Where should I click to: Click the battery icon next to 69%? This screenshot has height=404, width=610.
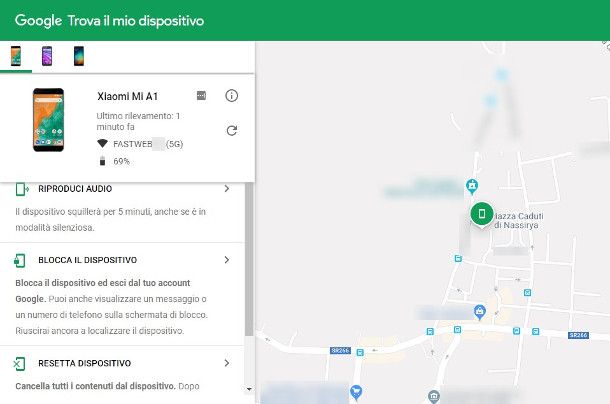pos(102,161)
